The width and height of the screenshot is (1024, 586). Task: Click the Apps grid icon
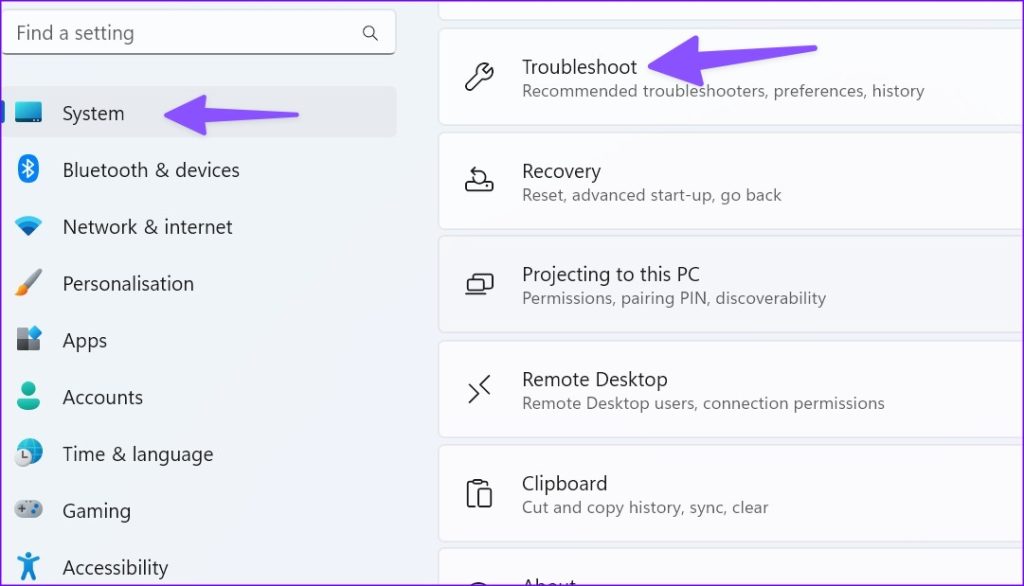tap(29, 339)
